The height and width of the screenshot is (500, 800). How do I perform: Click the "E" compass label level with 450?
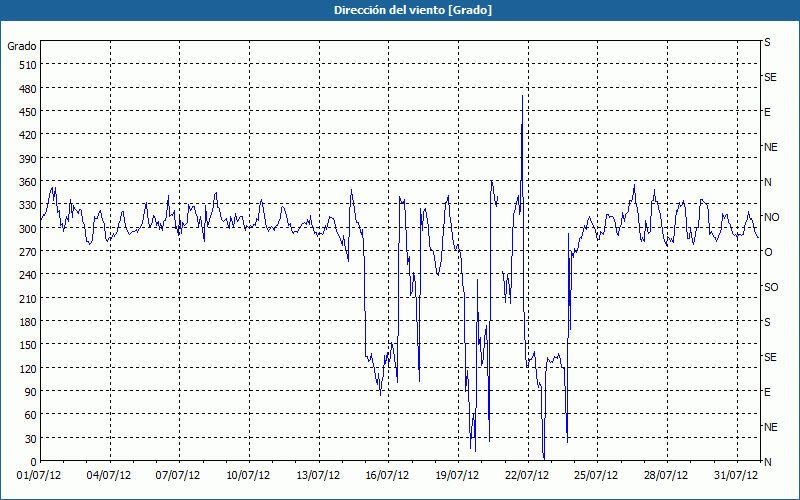pos(767,112)
